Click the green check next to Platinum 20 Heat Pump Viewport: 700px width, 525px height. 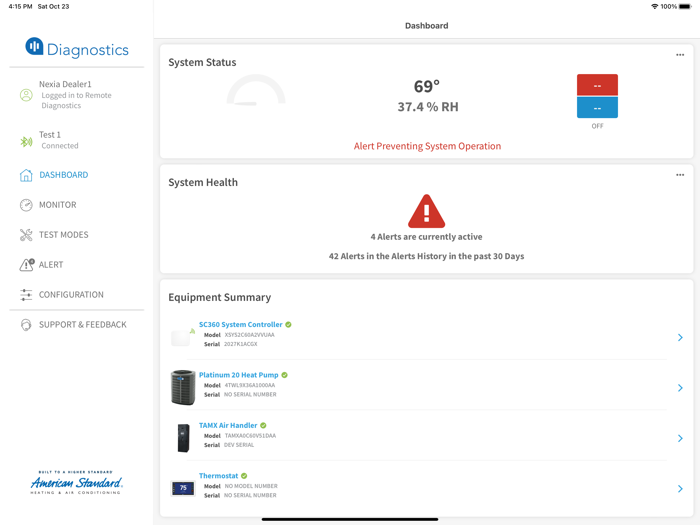click(x=284, y=375)
